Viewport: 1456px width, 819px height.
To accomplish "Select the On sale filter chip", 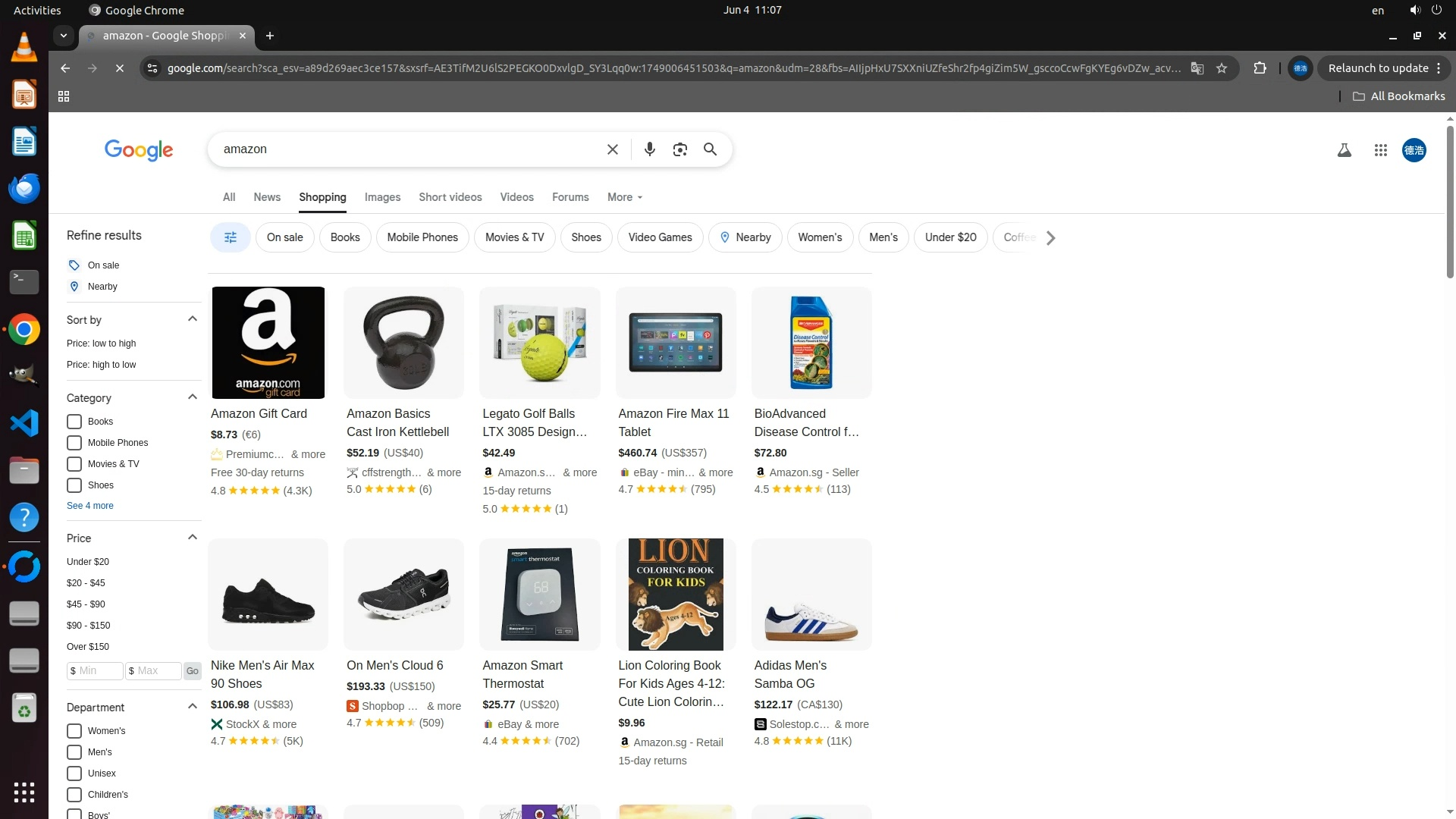I will (x=284, y=237).
